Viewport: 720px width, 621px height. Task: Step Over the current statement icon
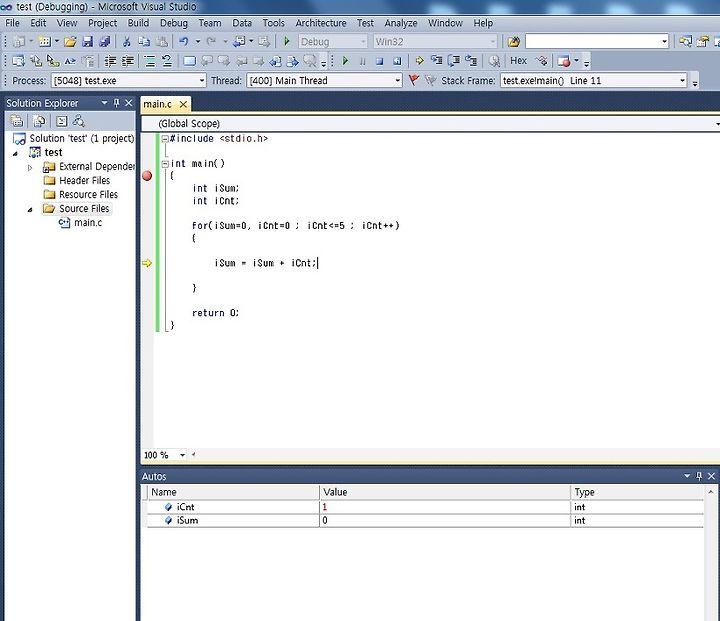454,61
